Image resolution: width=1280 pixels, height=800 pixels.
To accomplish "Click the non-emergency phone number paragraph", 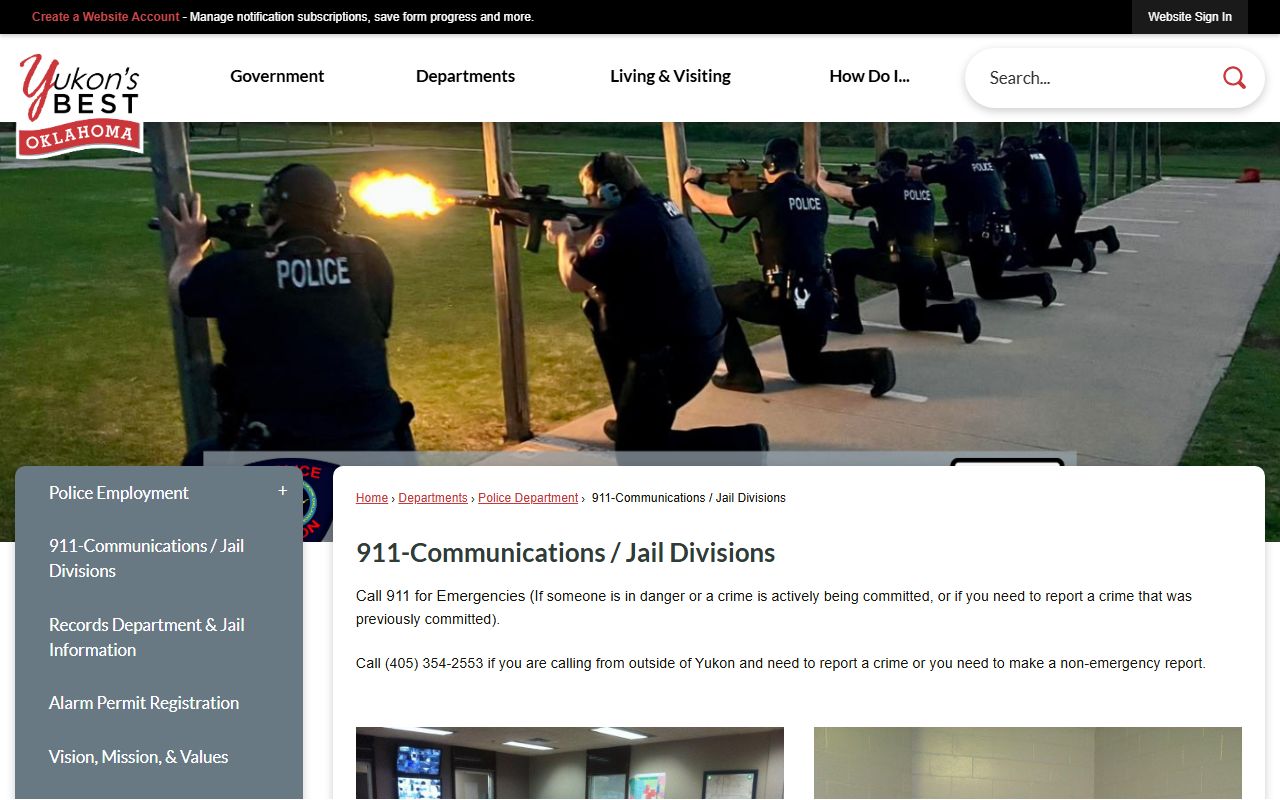I will tap(781, 663).
